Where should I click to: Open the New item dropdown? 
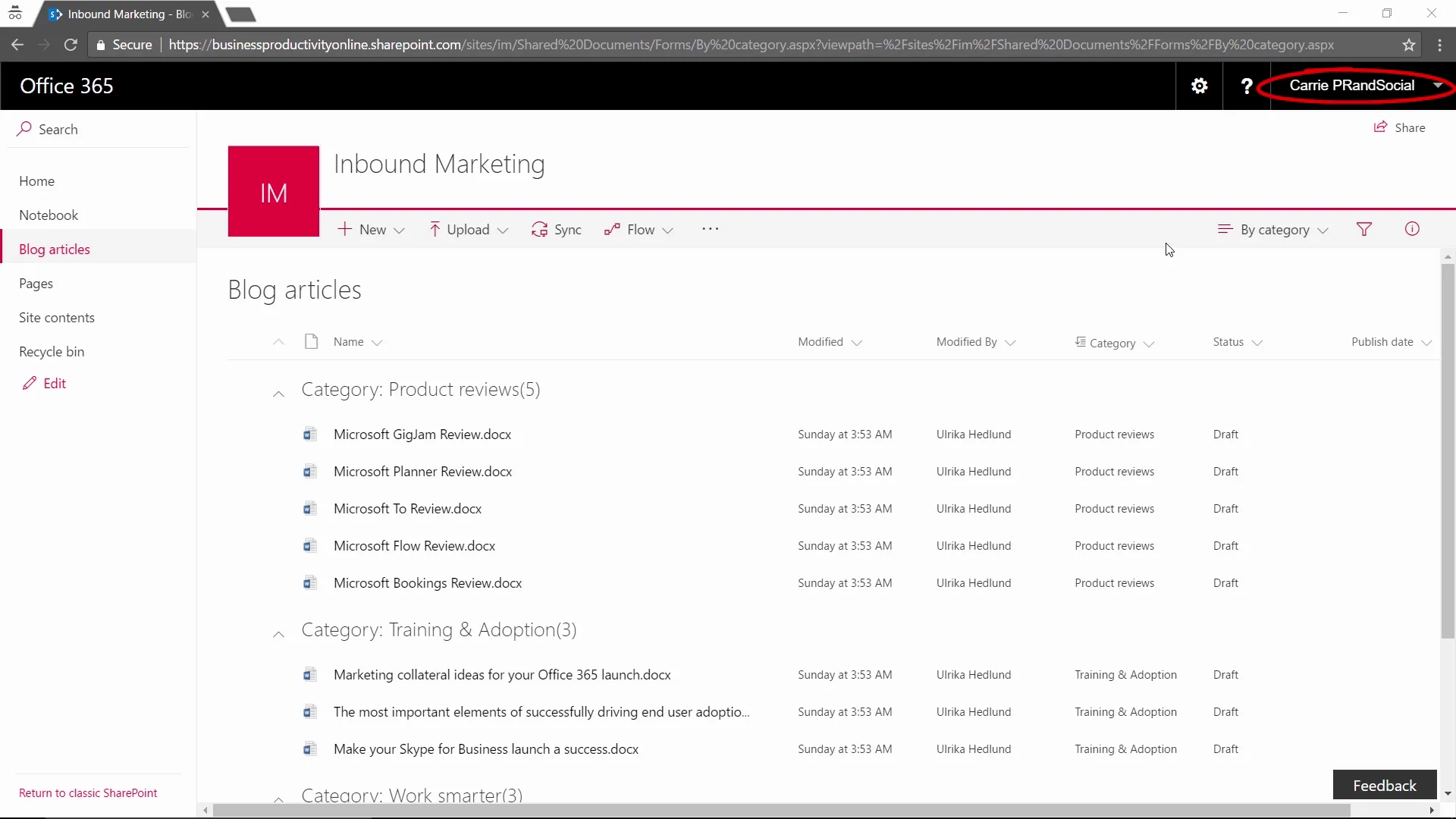(371, 230)
